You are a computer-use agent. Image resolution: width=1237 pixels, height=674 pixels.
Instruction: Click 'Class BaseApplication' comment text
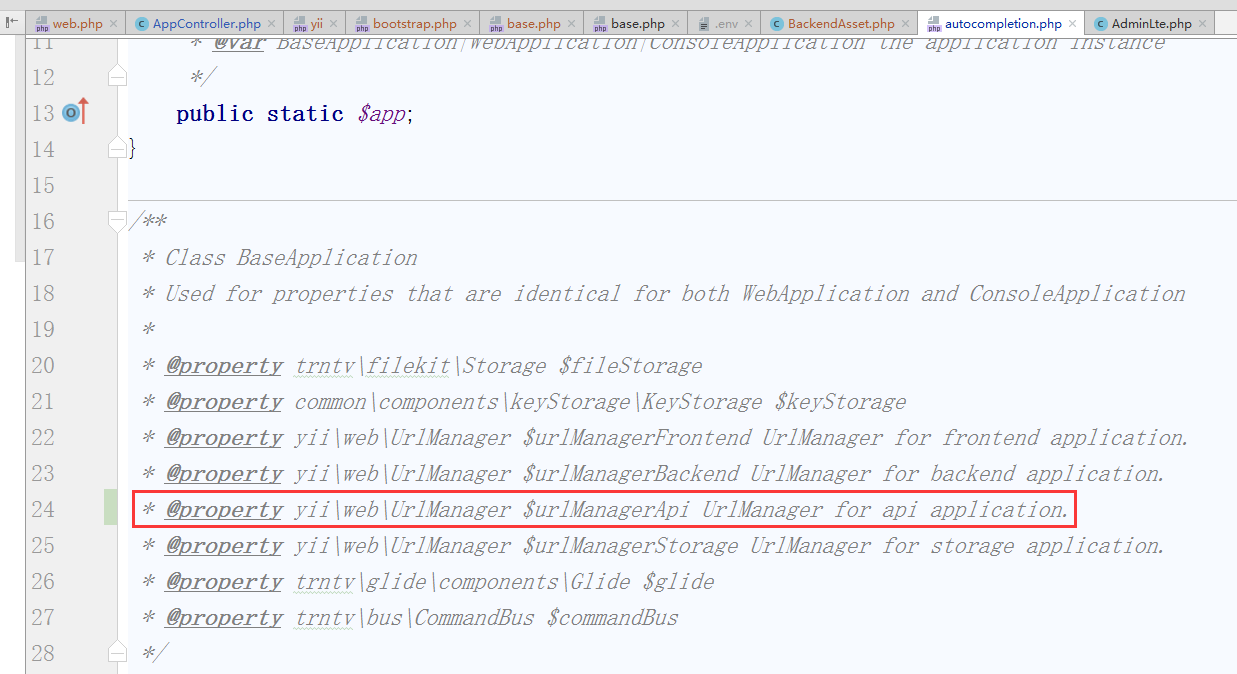point(291,257)
